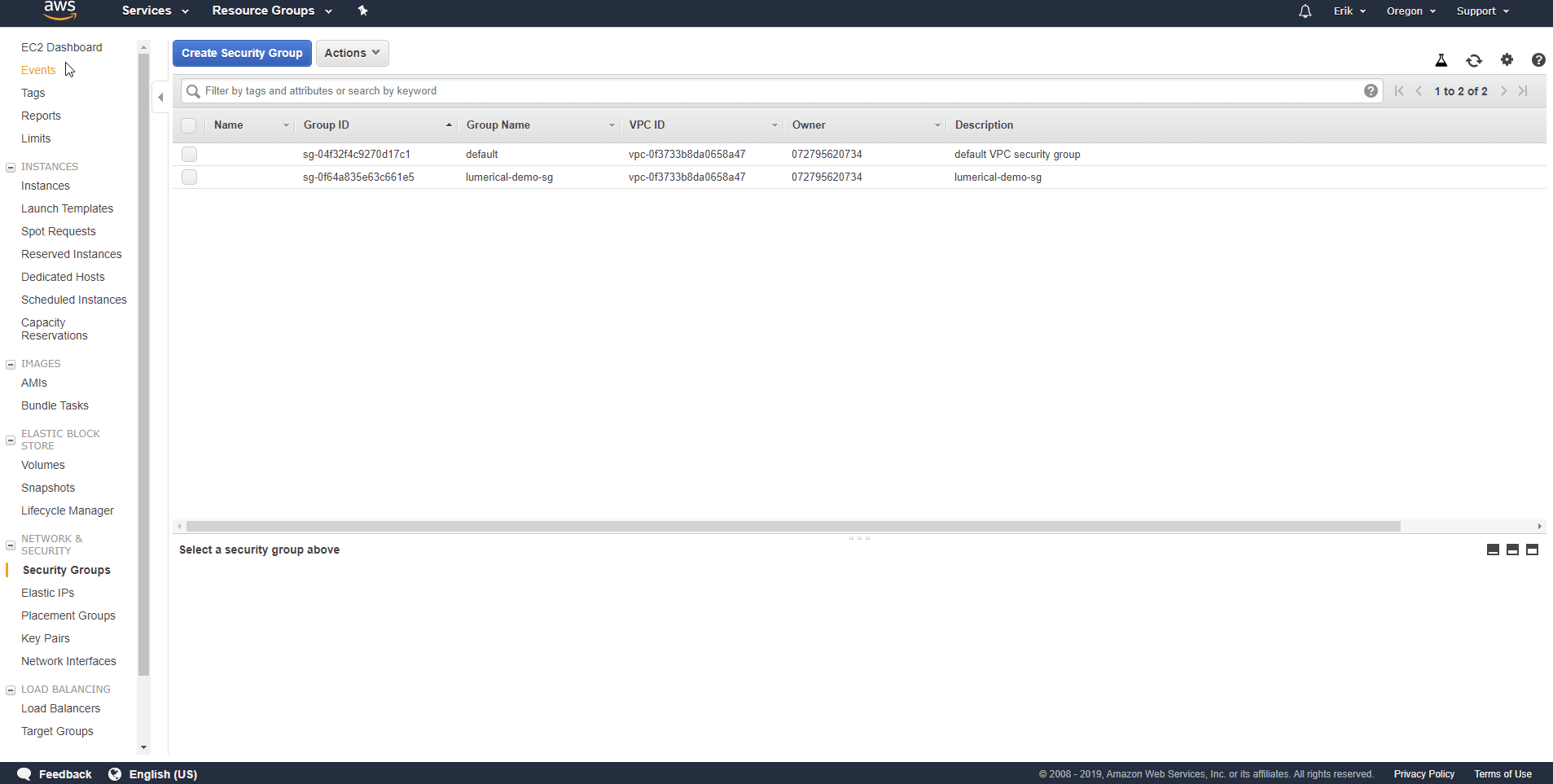Open EC2 Dashboard in sidebar
The height and width of the screenshot is (784, 1553).
pyautogui.click(x=62, y=47)
